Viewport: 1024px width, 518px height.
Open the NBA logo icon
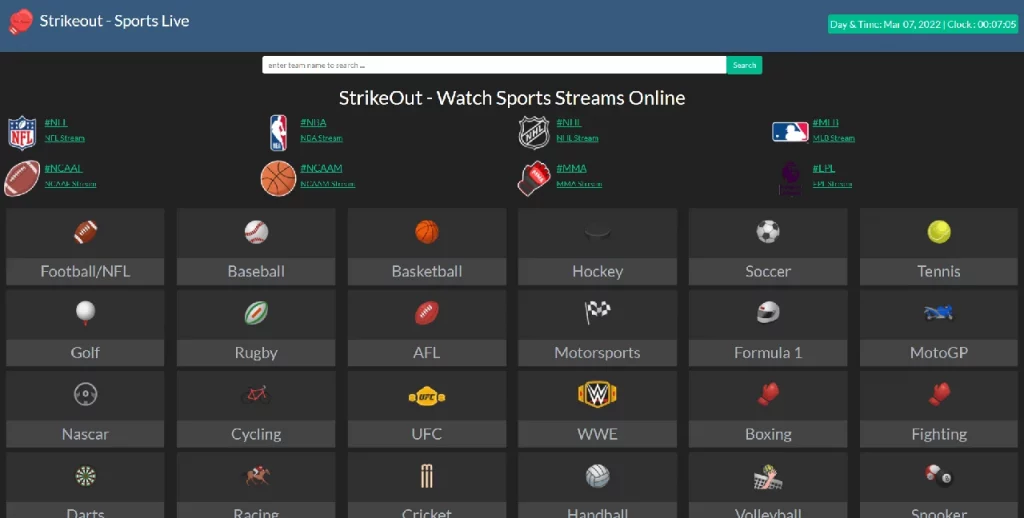click(278, 133)
